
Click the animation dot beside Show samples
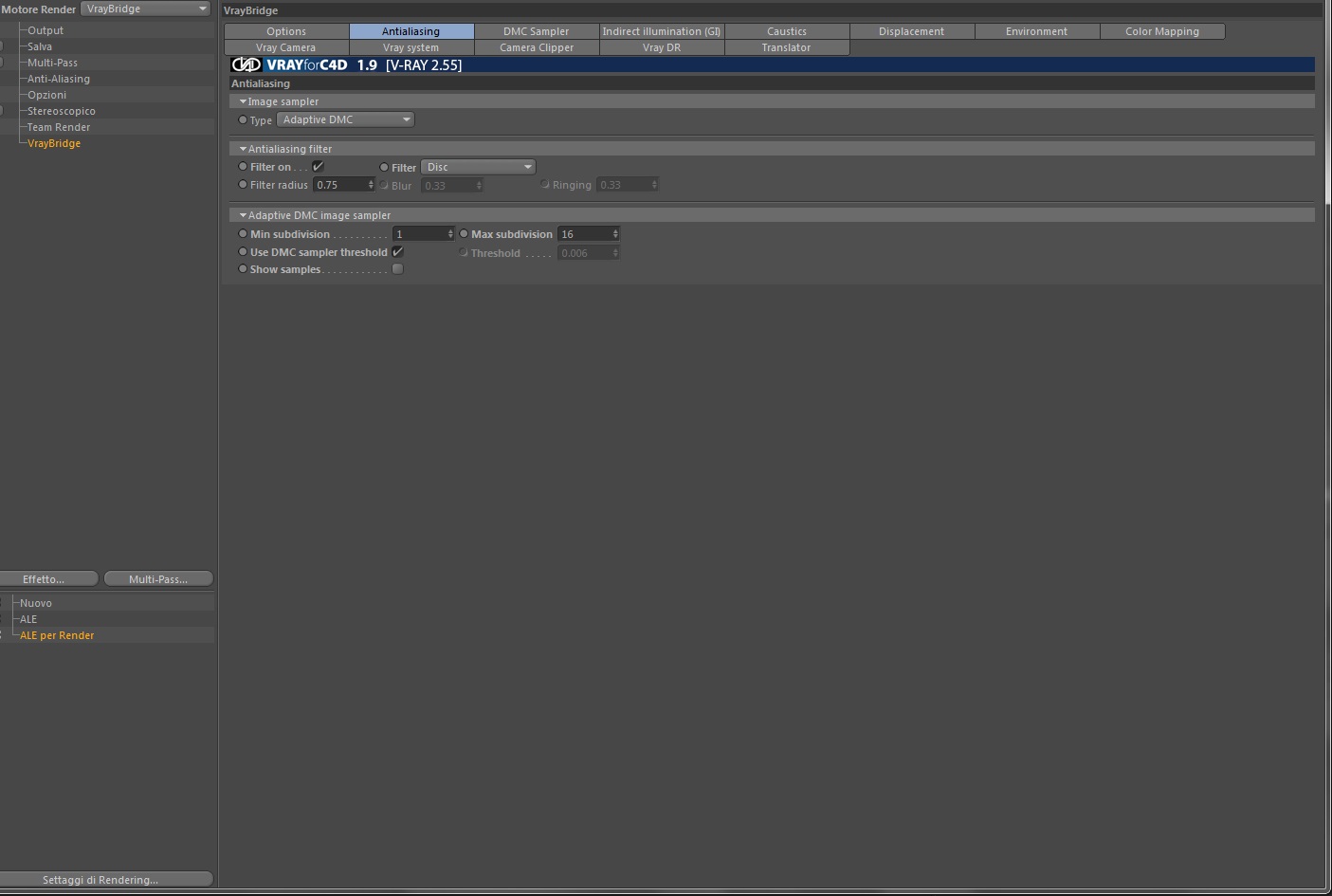(243, 269)
